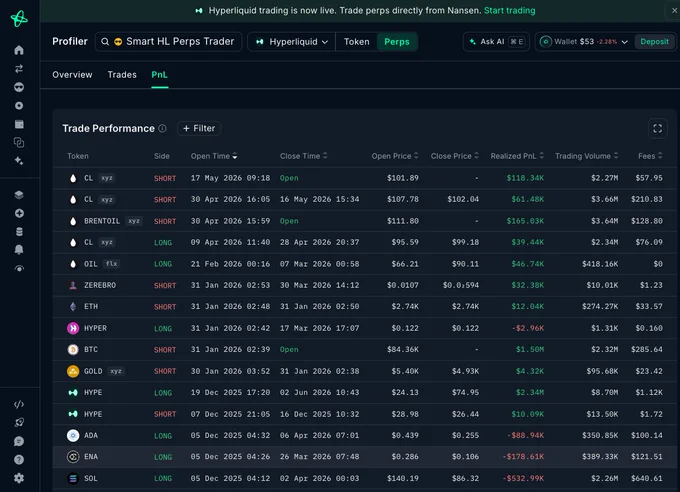Open the bell alerts icon in sidebar
Image resolution: width=680 pixels, height=492 pixels.
point(19,249)
